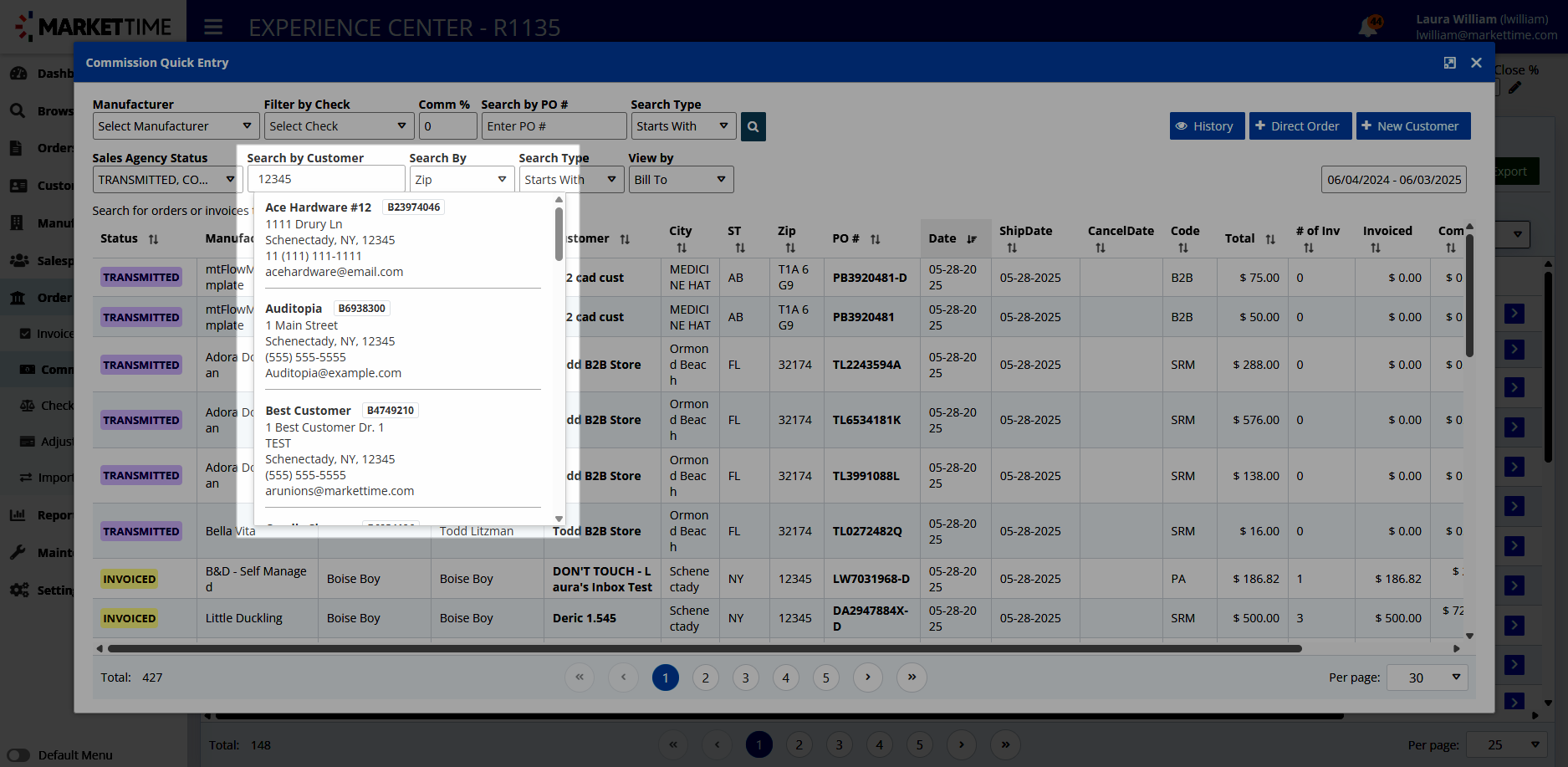Screen dimensions: 1568x767
Task: Sort by the ST column arrows
Action: tap(740, 248)
